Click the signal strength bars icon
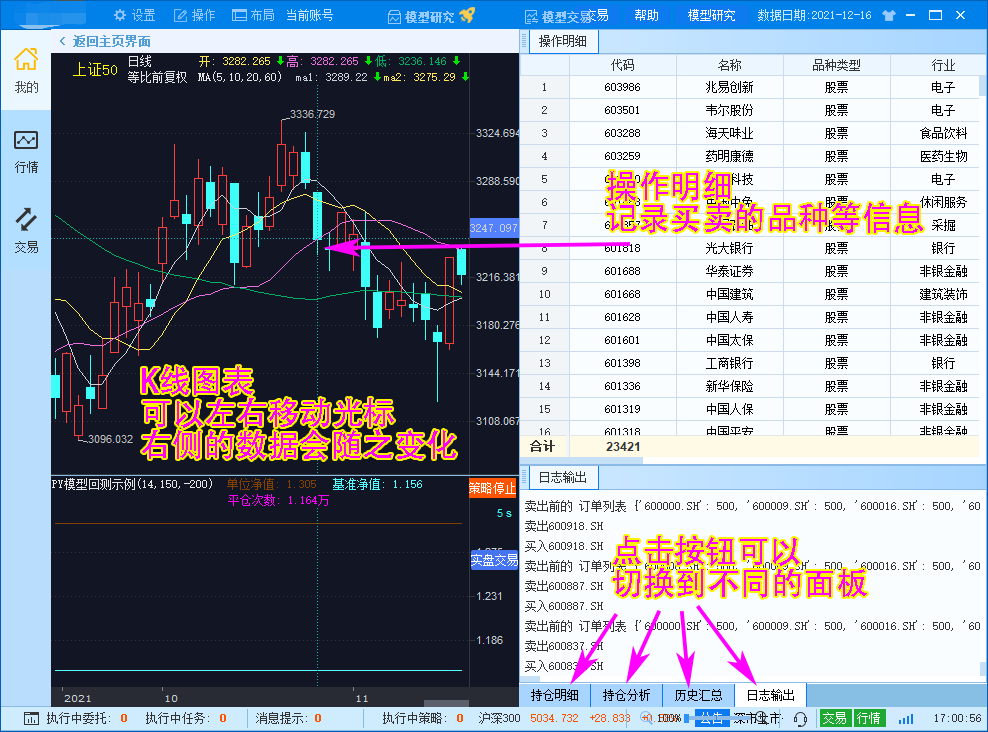988x732 pixels. tap(906, 718)
